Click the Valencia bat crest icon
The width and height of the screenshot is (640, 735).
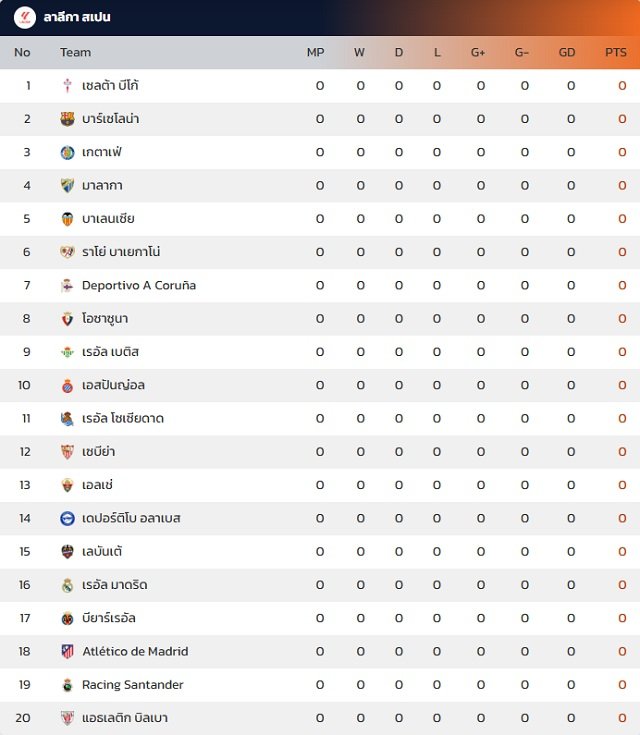[68, 219]
